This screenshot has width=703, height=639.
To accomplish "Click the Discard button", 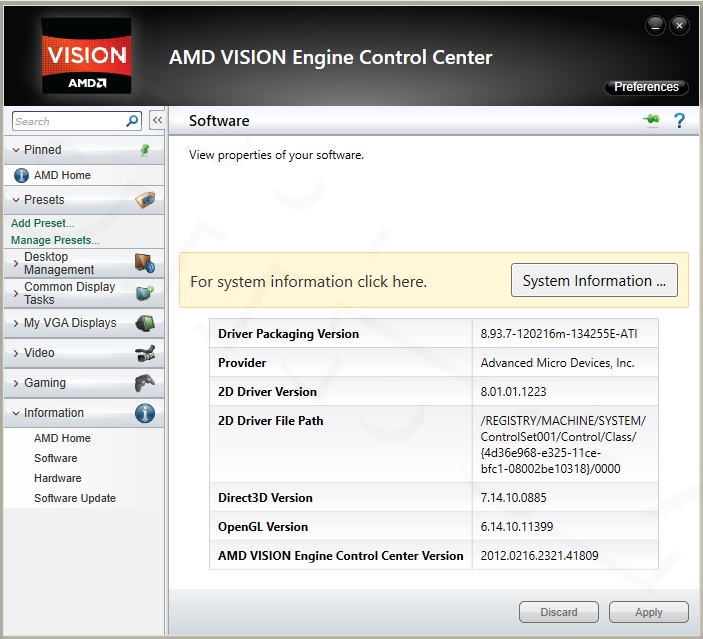I will pyautogui.click(x=559, y=612).
